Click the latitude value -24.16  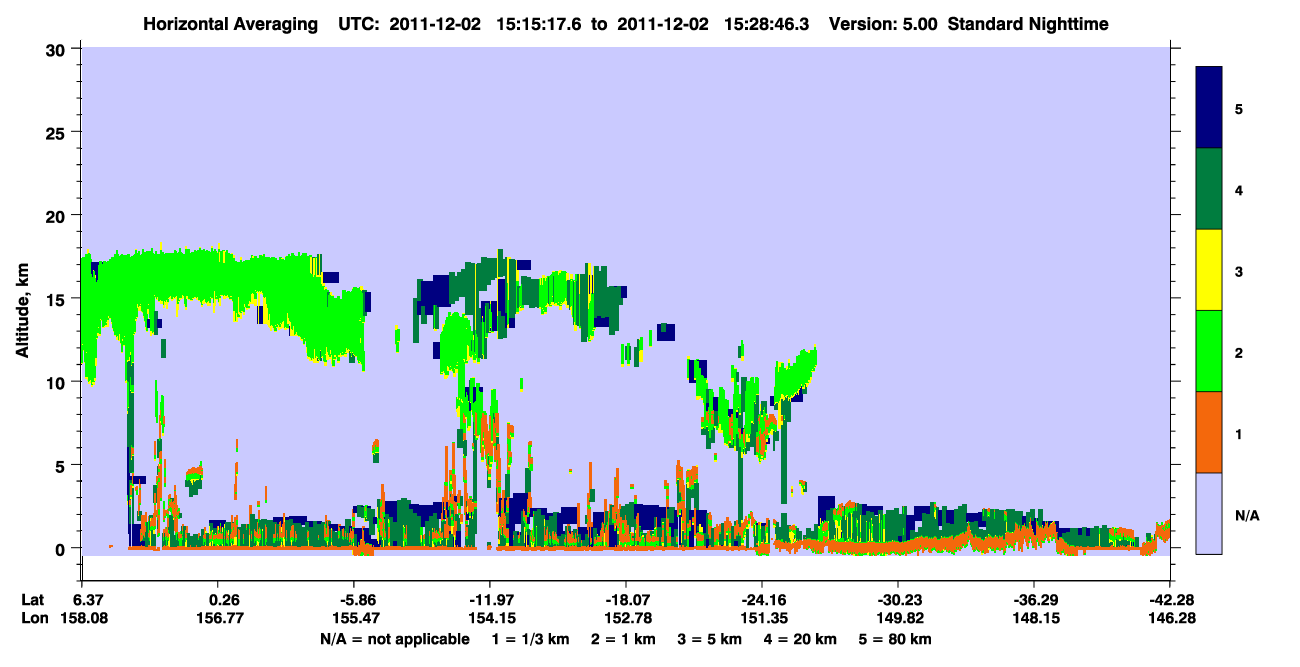pyautogui.click(x=761, y=600)
